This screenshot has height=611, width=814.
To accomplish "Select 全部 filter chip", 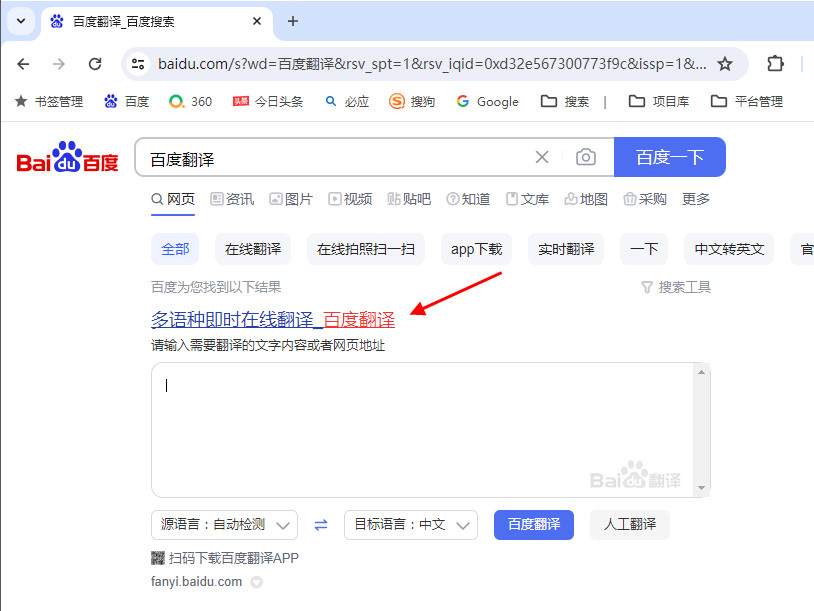I will 175,249.
